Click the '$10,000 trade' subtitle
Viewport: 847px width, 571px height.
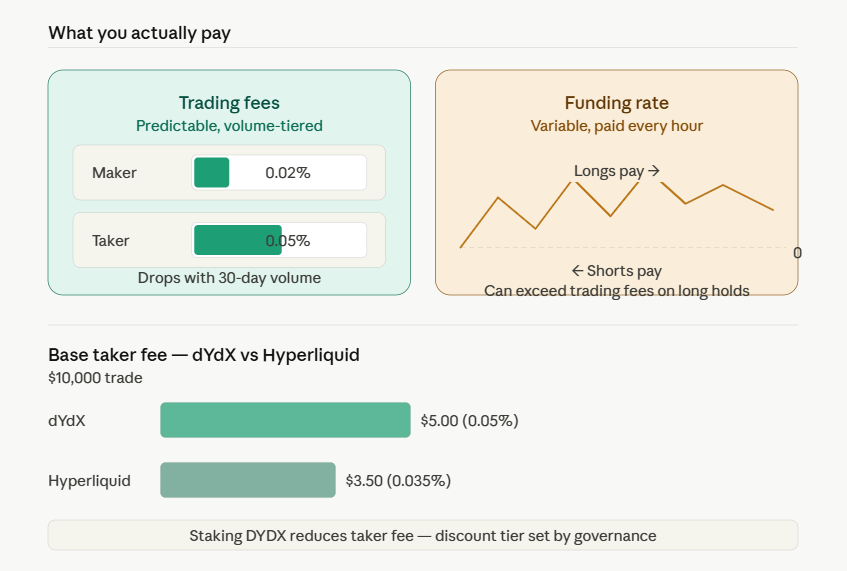coord(95,378)
